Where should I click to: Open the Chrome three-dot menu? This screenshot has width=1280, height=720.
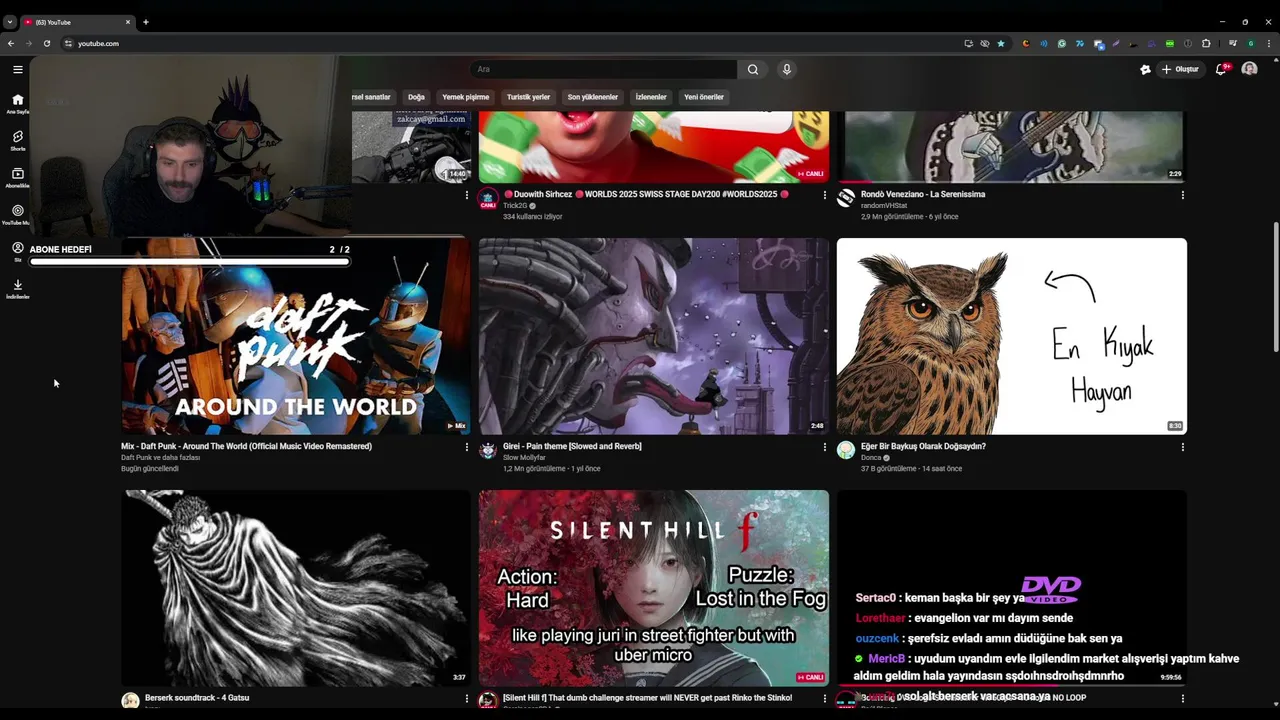[x=1269, y=43]
